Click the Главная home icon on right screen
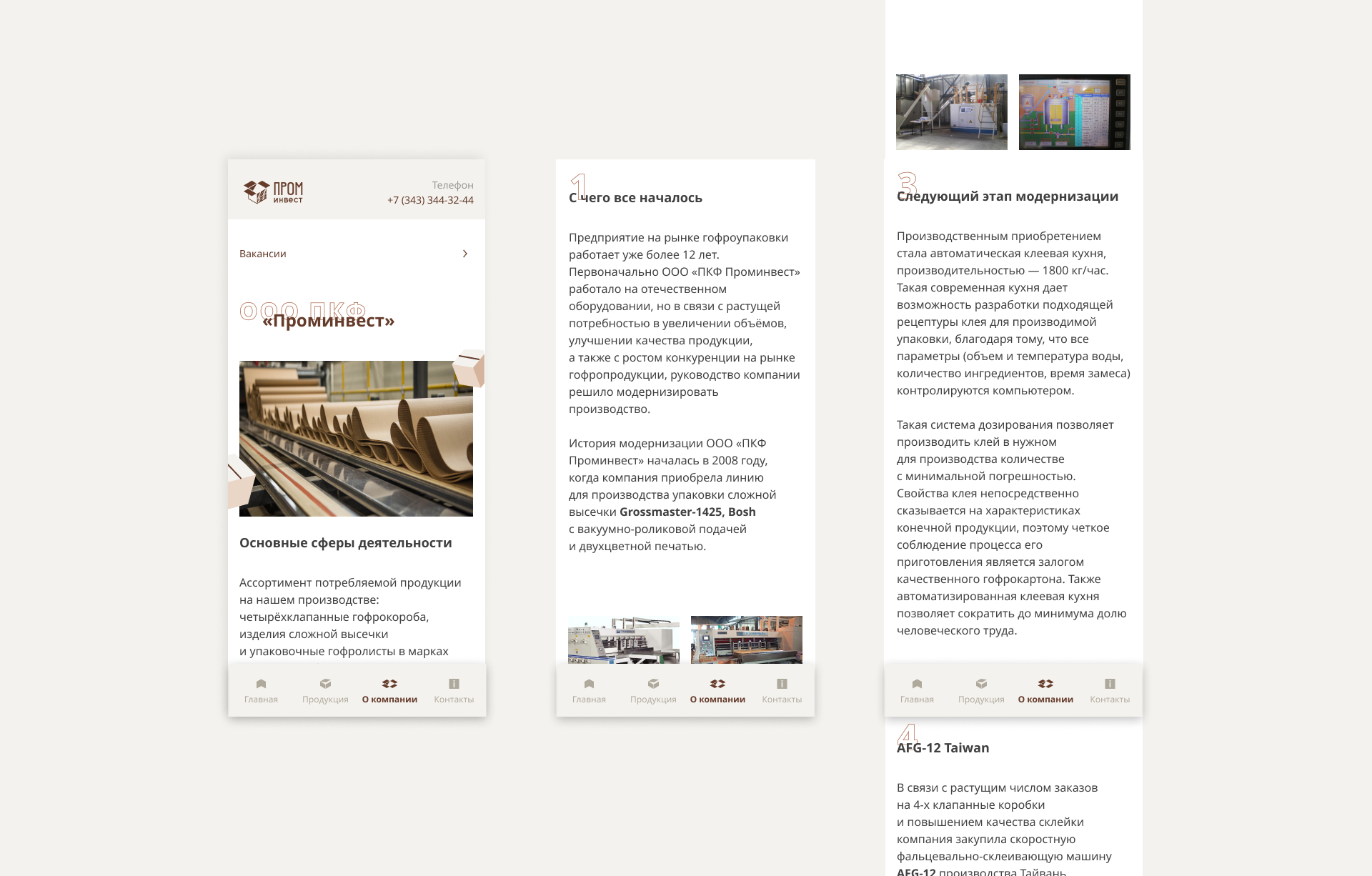Screen dimensions: 1372x876 point(917,682)
